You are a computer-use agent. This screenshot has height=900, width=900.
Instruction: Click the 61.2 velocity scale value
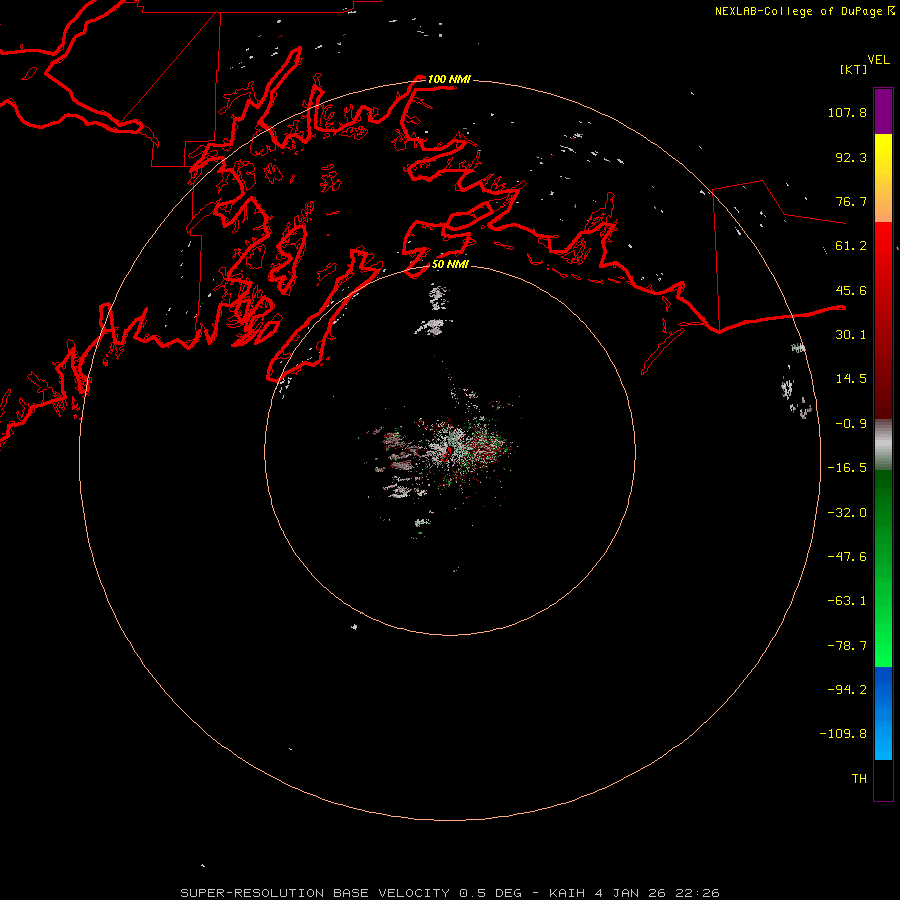pos(851,246)
